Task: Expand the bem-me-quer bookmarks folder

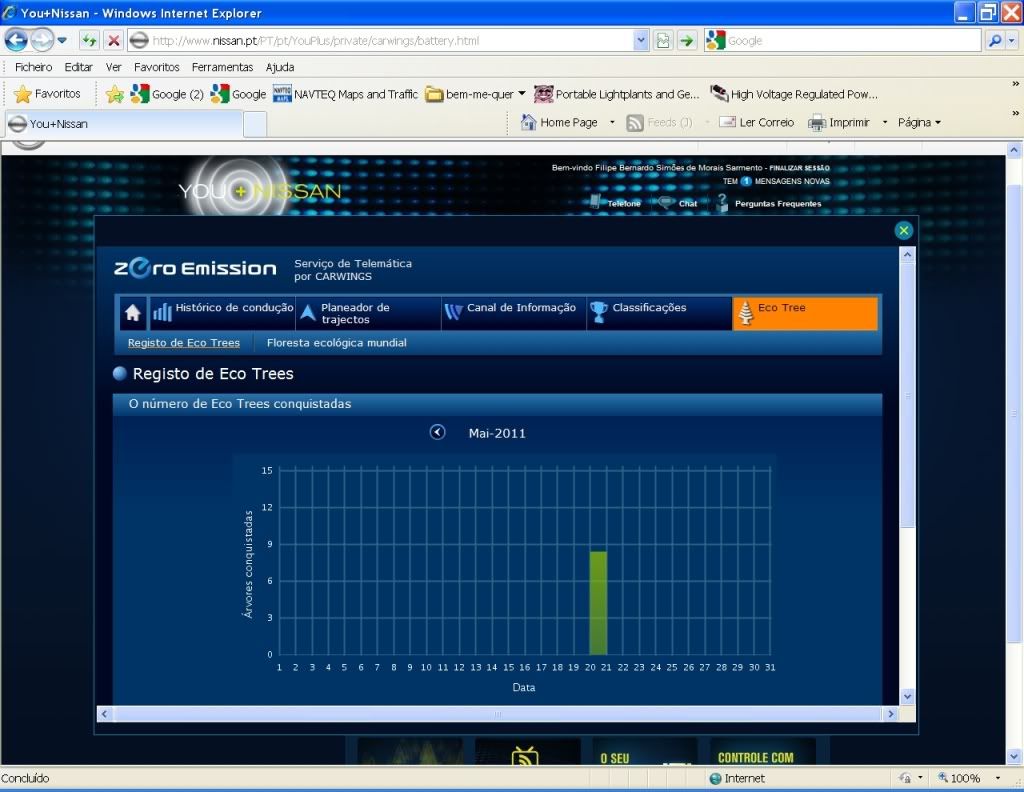Action: coord(475,94)
